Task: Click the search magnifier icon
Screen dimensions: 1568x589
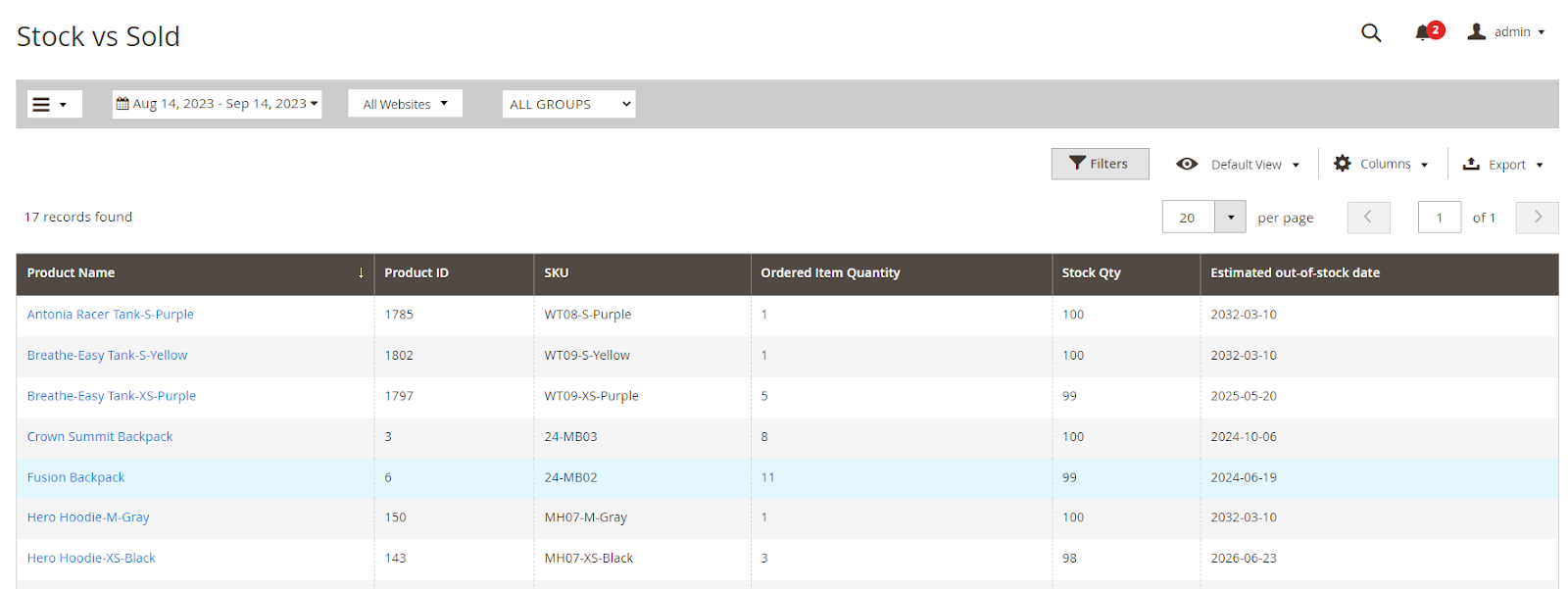Action: coord(1371,32)
